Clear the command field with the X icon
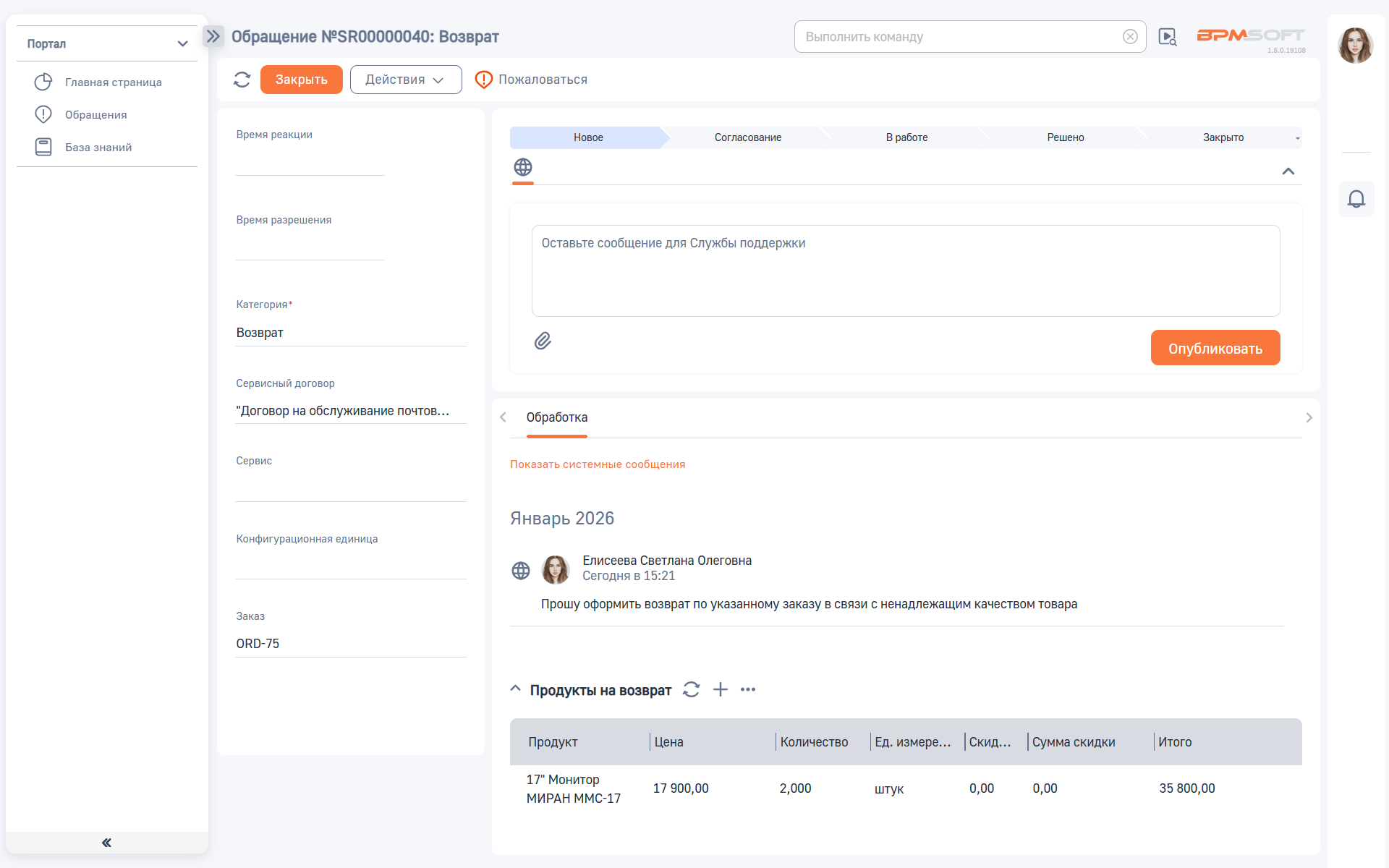Viewport: 1389px width, 868px height. pos(1130,37)
